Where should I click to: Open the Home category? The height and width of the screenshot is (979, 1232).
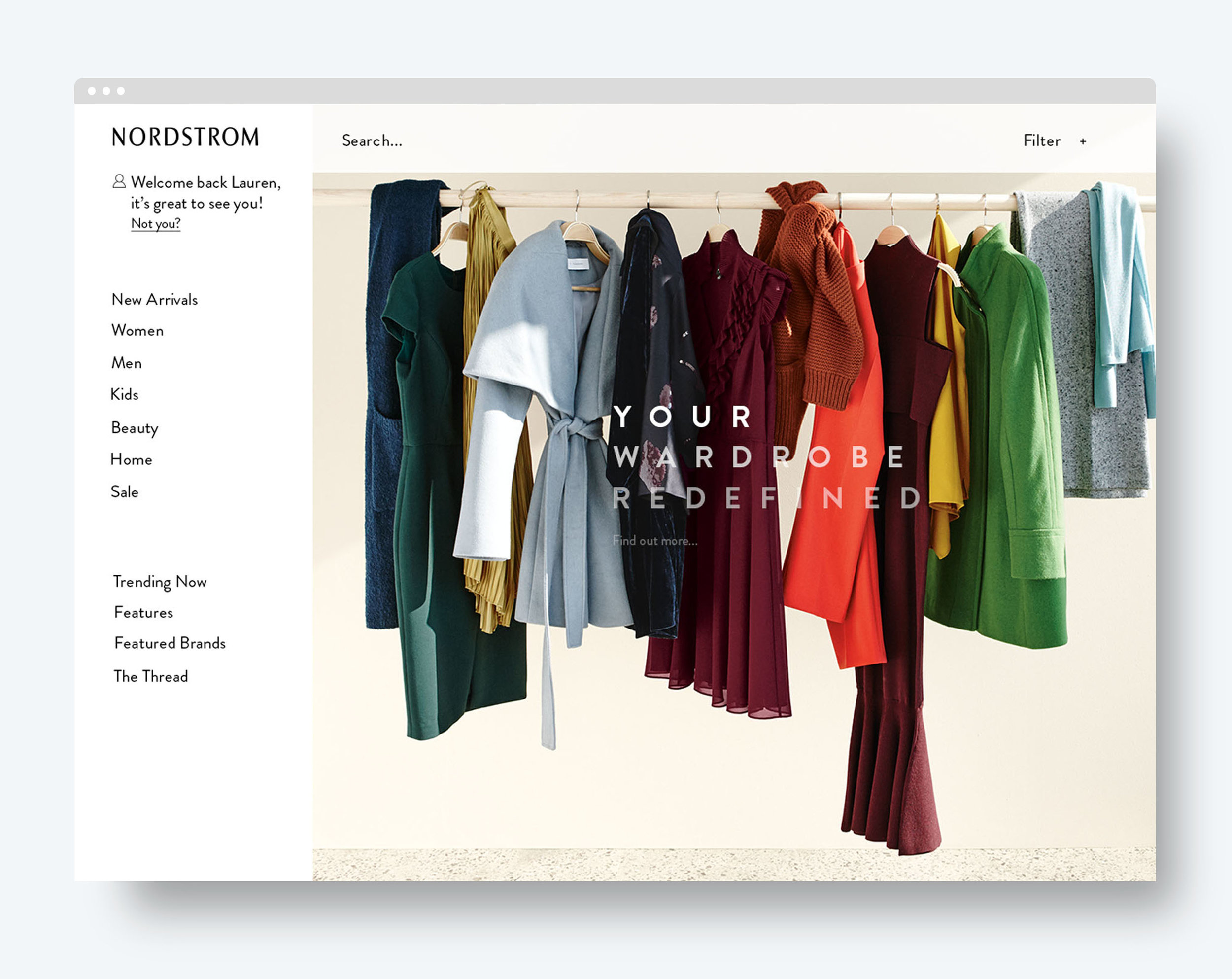131,459
